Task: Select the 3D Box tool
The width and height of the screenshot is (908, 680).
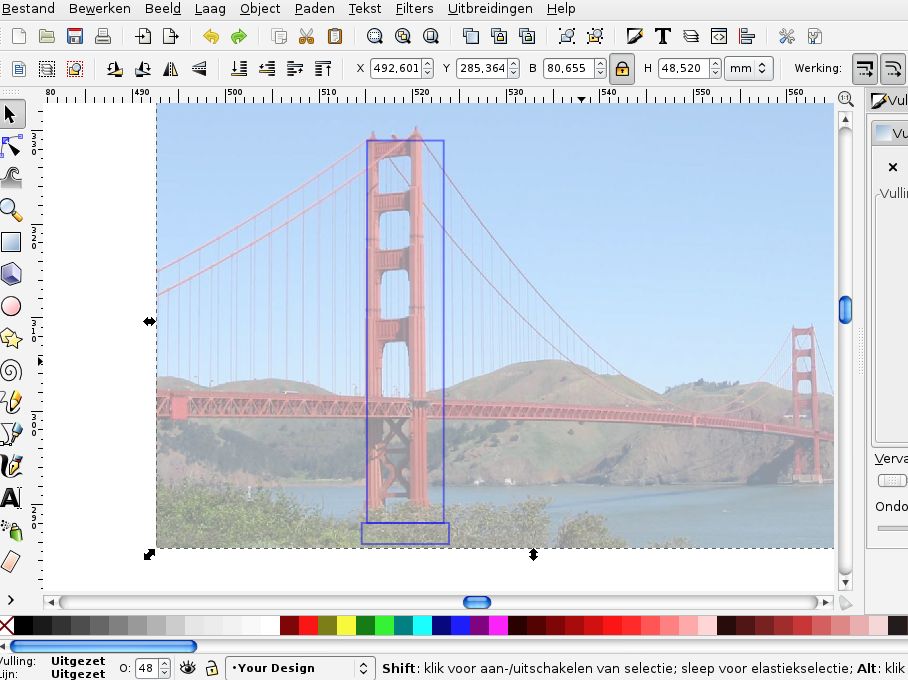Action: point(11,274)
